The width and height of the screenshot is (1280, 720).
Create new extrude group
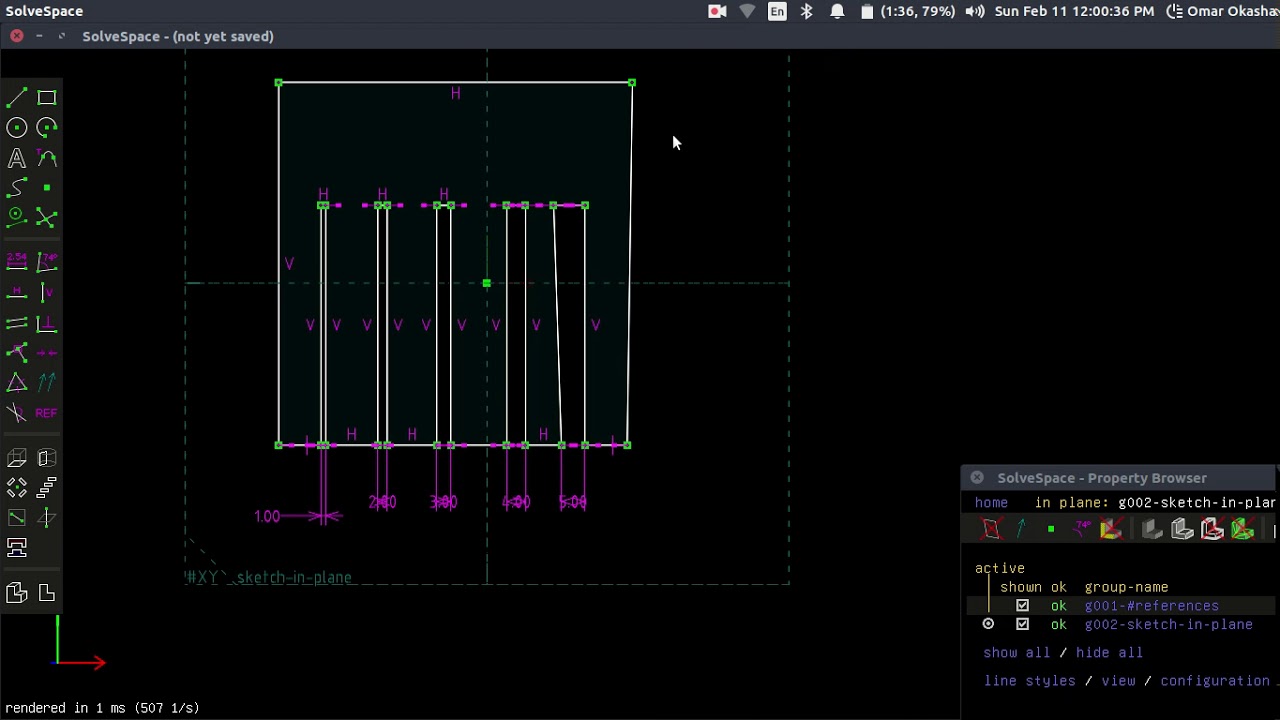[x=17, y=458]
